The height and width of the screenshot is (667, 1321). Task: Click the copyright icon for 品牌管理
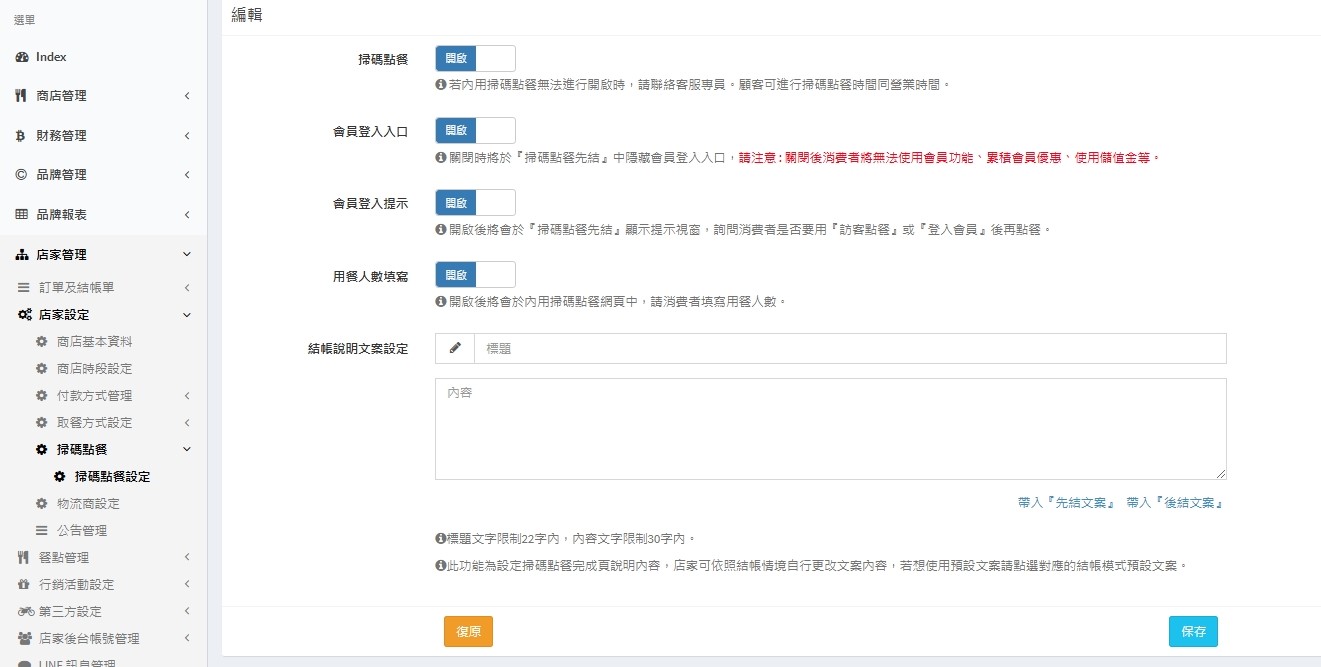click(x=22, y=175)
